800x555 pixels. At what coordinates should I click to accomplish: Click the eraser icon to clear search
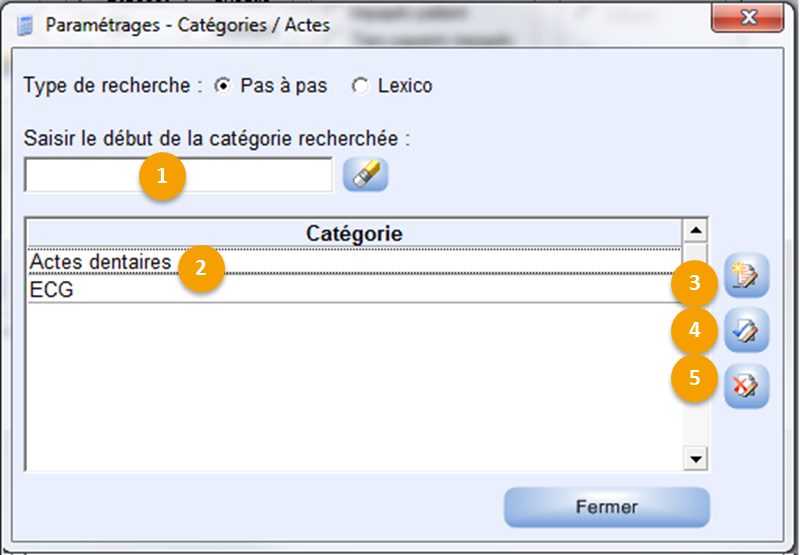click(365, 175)
